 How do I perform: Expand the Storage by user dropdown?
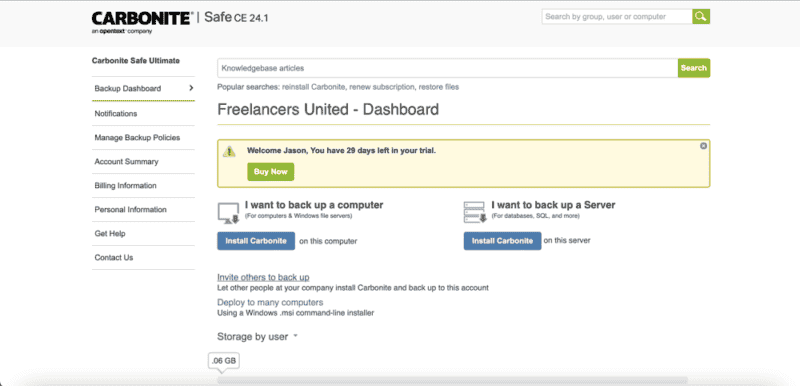(295, 337)
